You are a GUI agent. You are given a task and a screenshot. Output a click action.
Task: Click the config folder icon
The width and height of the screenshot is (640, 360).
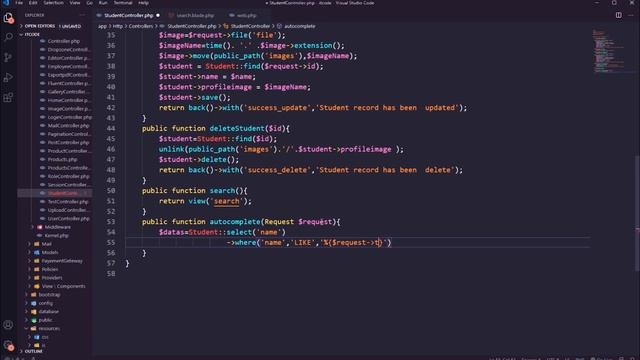tap(34, 303)
